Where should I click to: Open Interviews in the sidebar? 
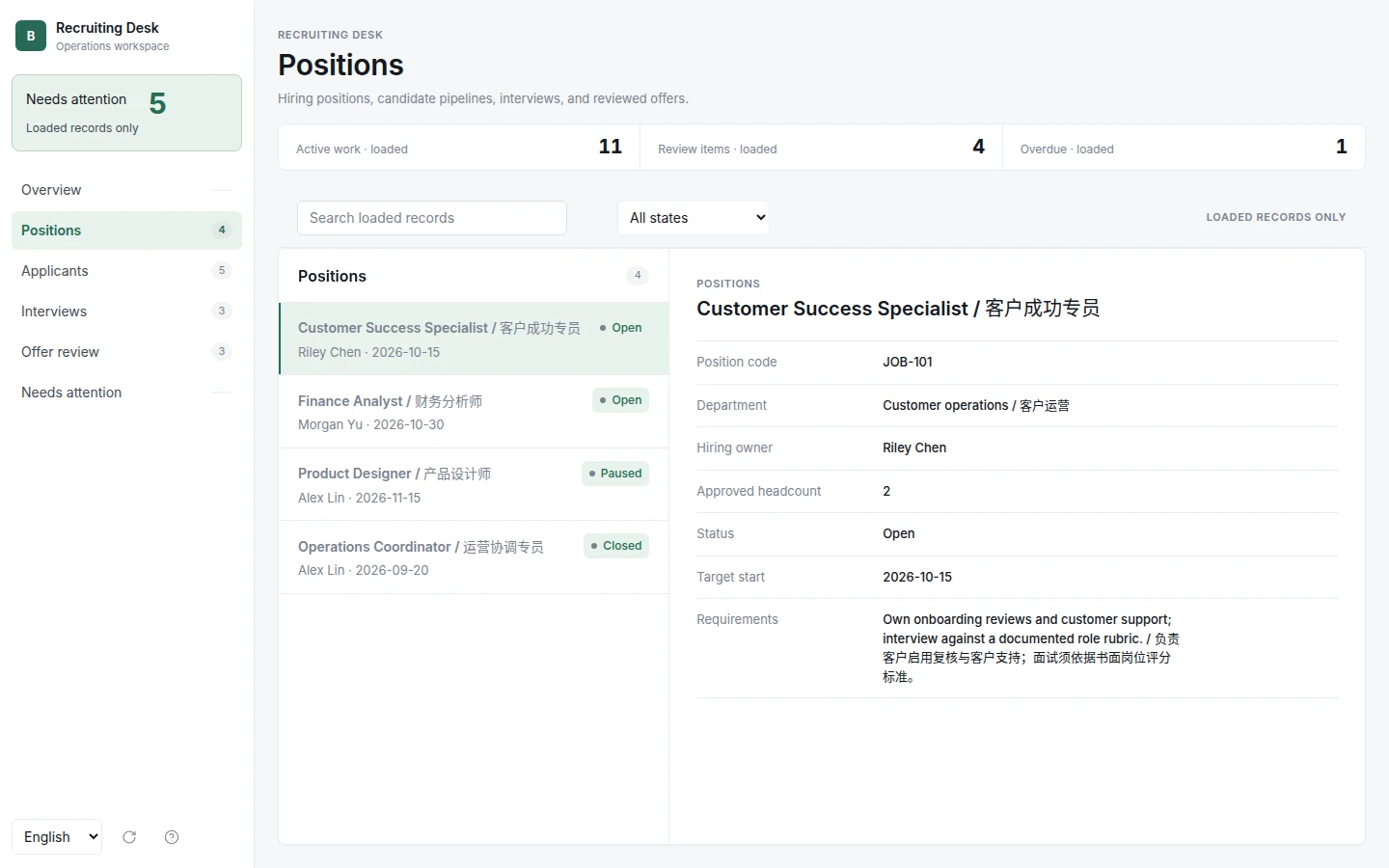point(126,312)
